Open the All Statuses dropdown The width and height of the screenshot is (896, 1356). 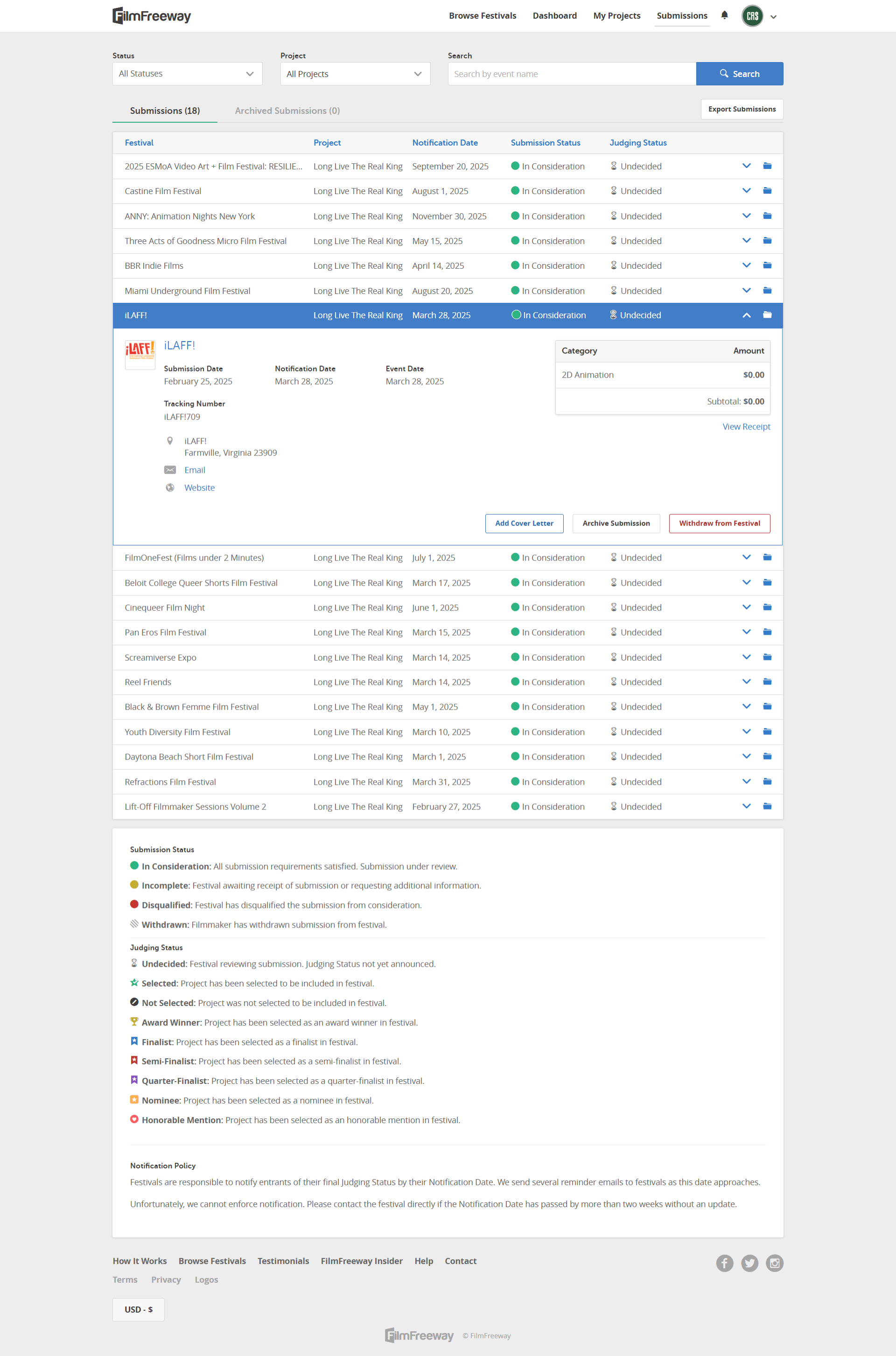coord(187,74)
